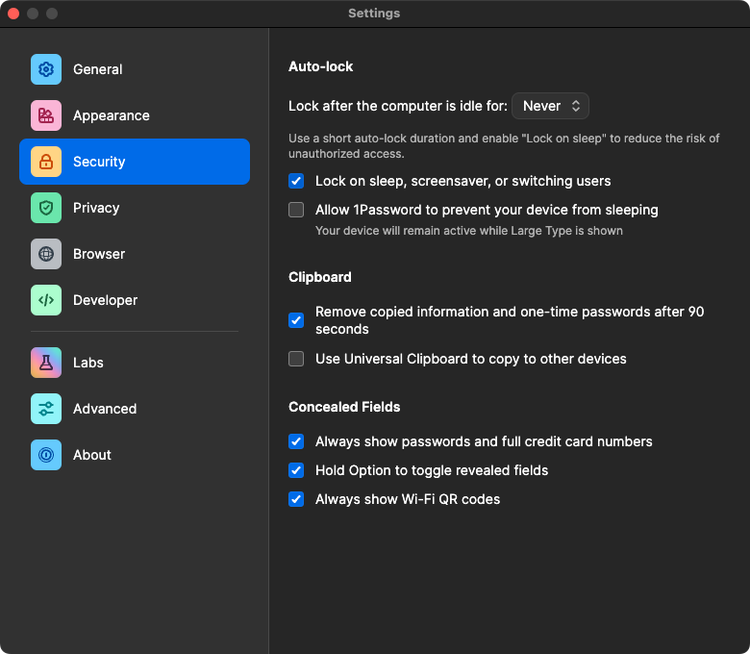750x654 pixels.
Task: Enable Allow 1Password to prevent device sleeping
Action: [296, 210]
